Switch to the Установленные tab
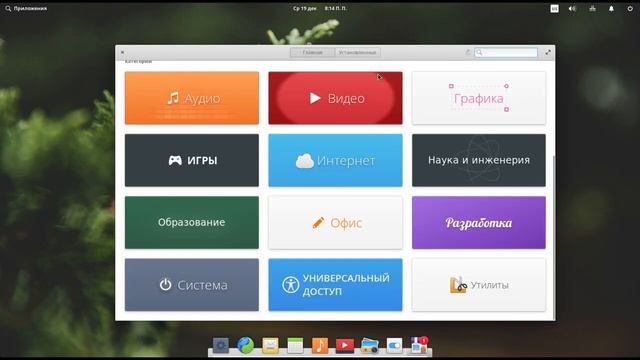 358,52
